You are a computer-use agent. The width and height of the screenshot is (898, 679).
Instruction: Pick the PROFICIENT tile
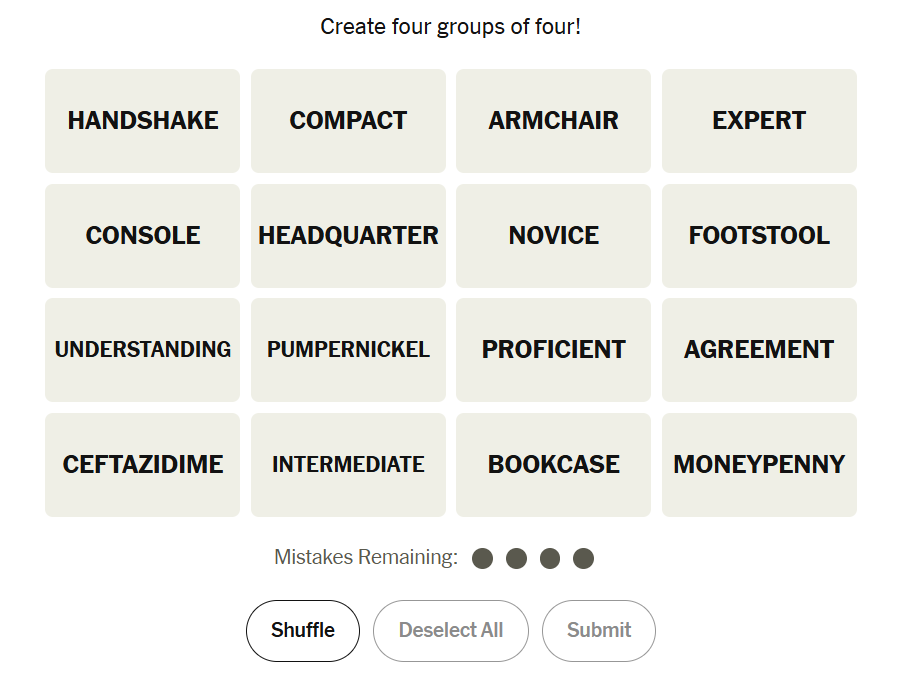coord(553,350)
